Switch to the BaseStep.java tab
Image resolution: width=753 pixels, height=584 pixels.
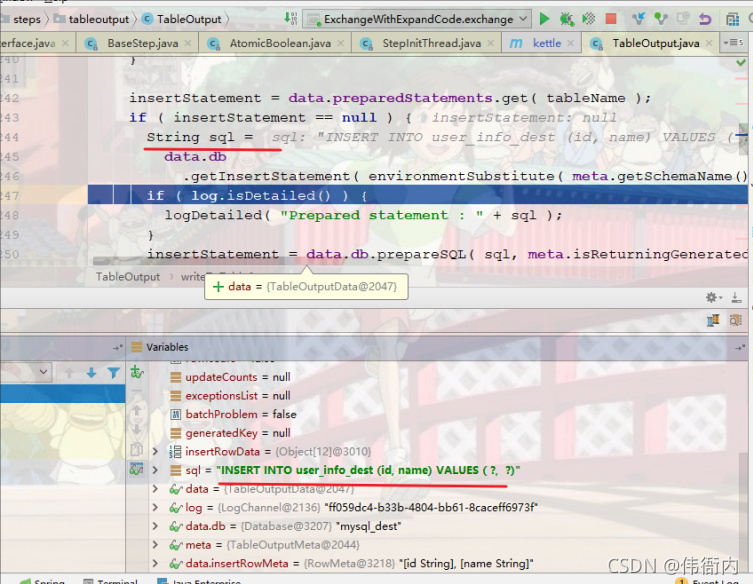[137, 43]
